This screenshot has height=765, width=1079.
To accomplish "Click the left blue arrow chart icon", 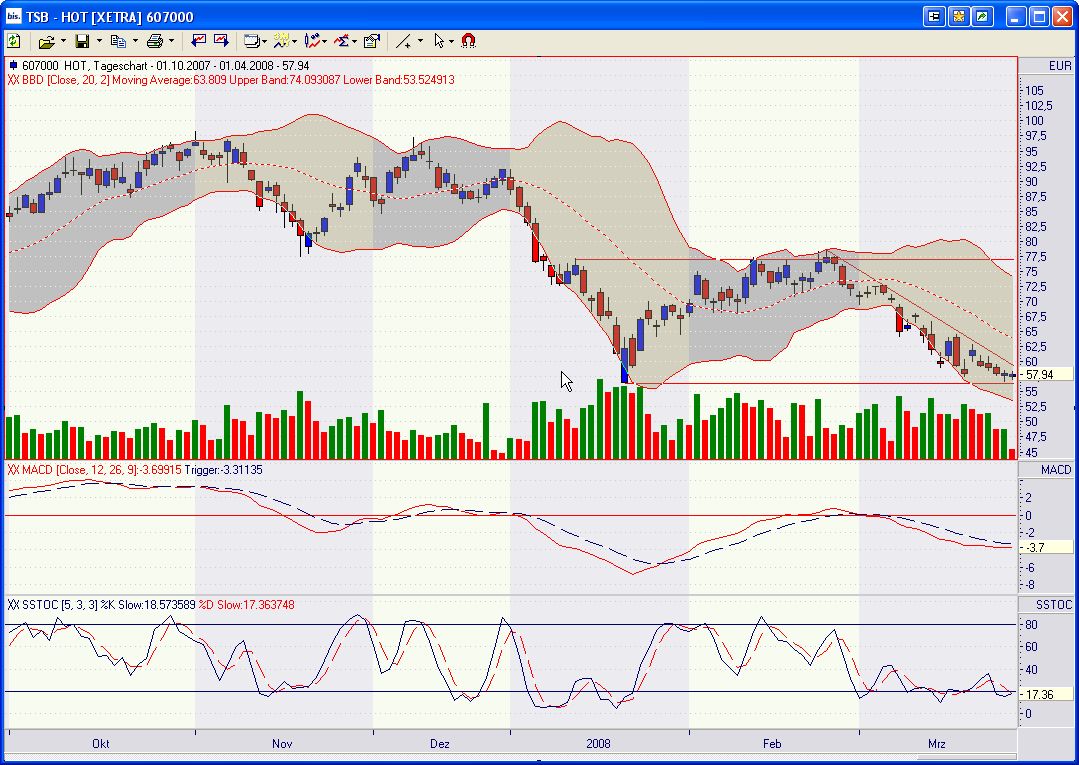I will pos(198,41).
